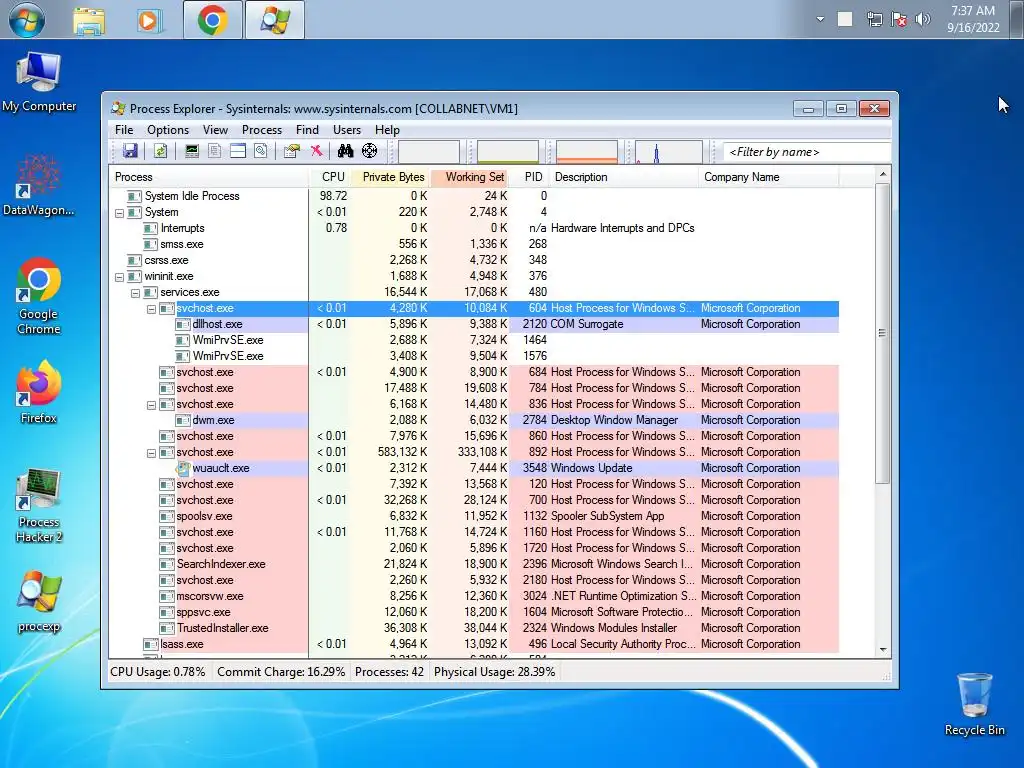Click the DLL/handle view toolbar icon
1024x768 pixels.
[x=261, y=152]
